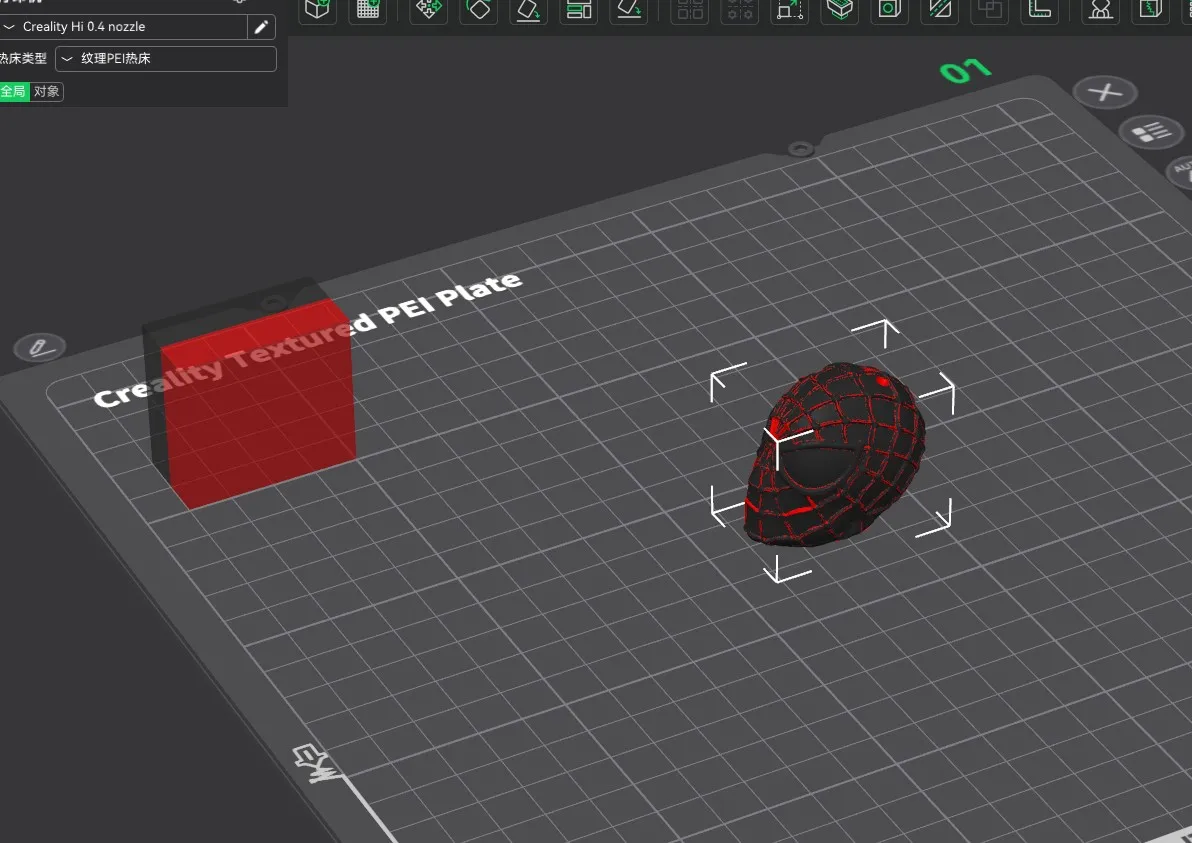Screen dimensions: 1192x843
Task: Switch to the 全局 tab
Action: (14, 91)
